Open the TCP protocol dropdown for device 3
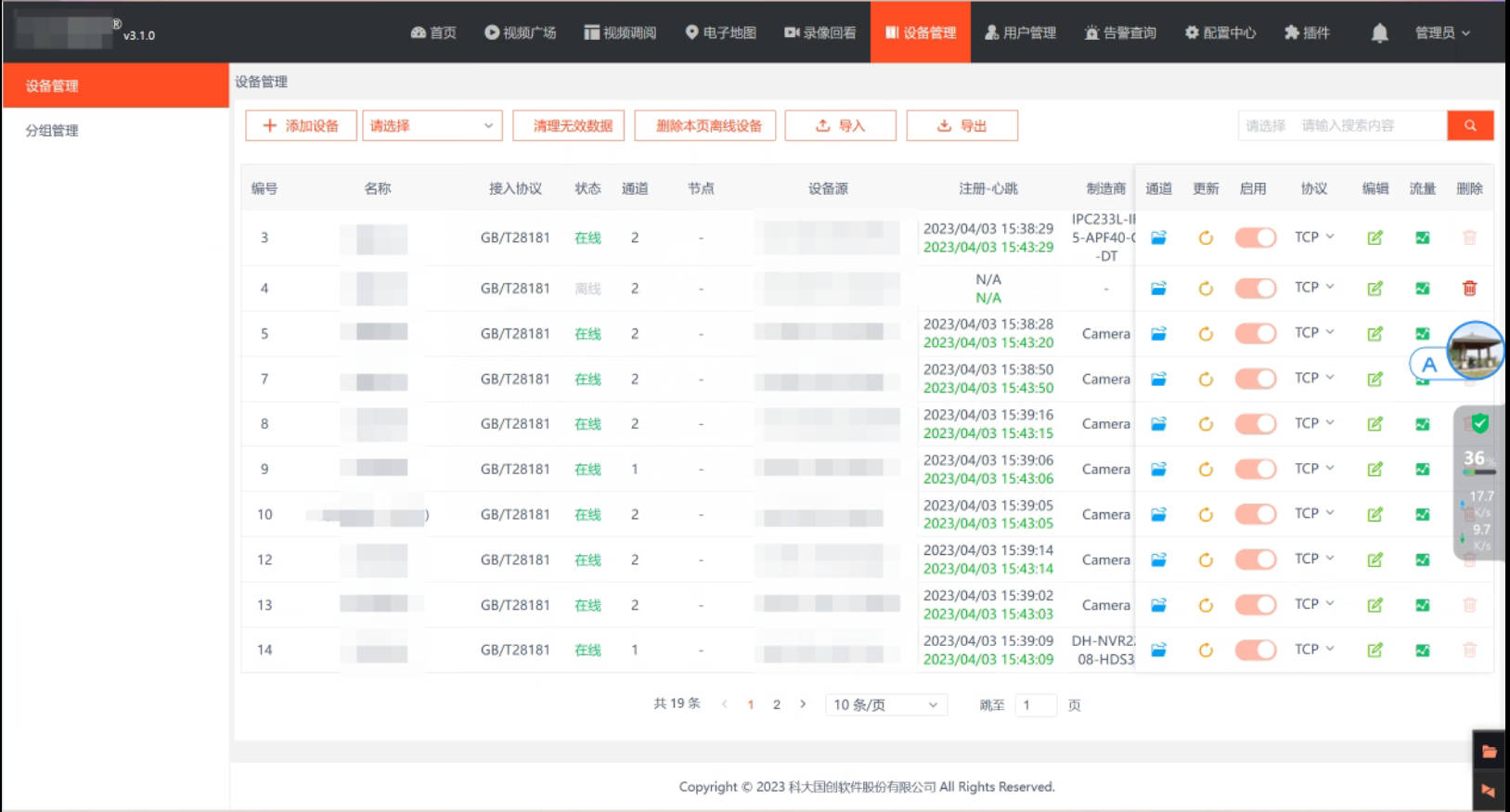This screenshot has height=812, width=1510. point(1314,238)
